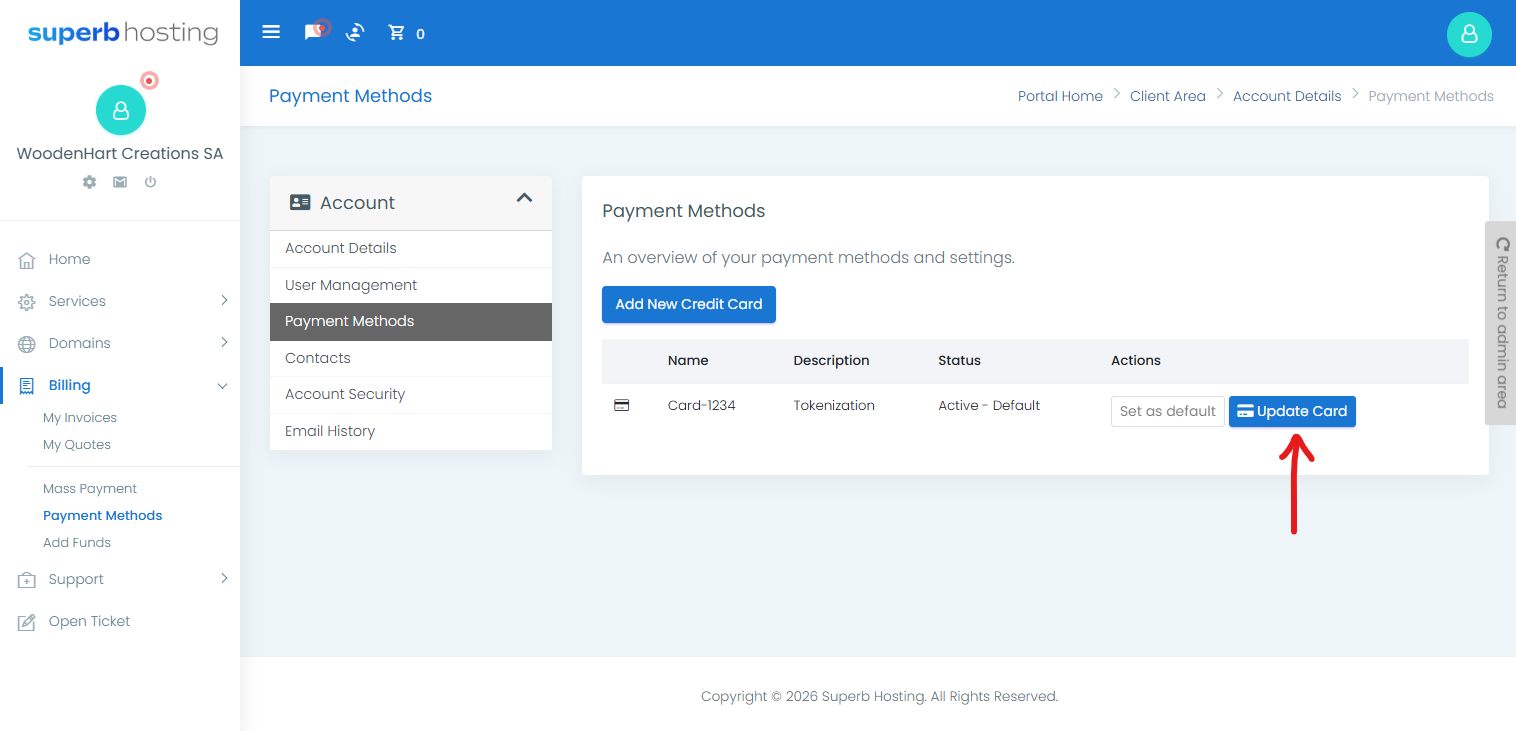Click the envelope icon under company name
The height and width of the screenshot is (731, 1516).
click(120, 182)
